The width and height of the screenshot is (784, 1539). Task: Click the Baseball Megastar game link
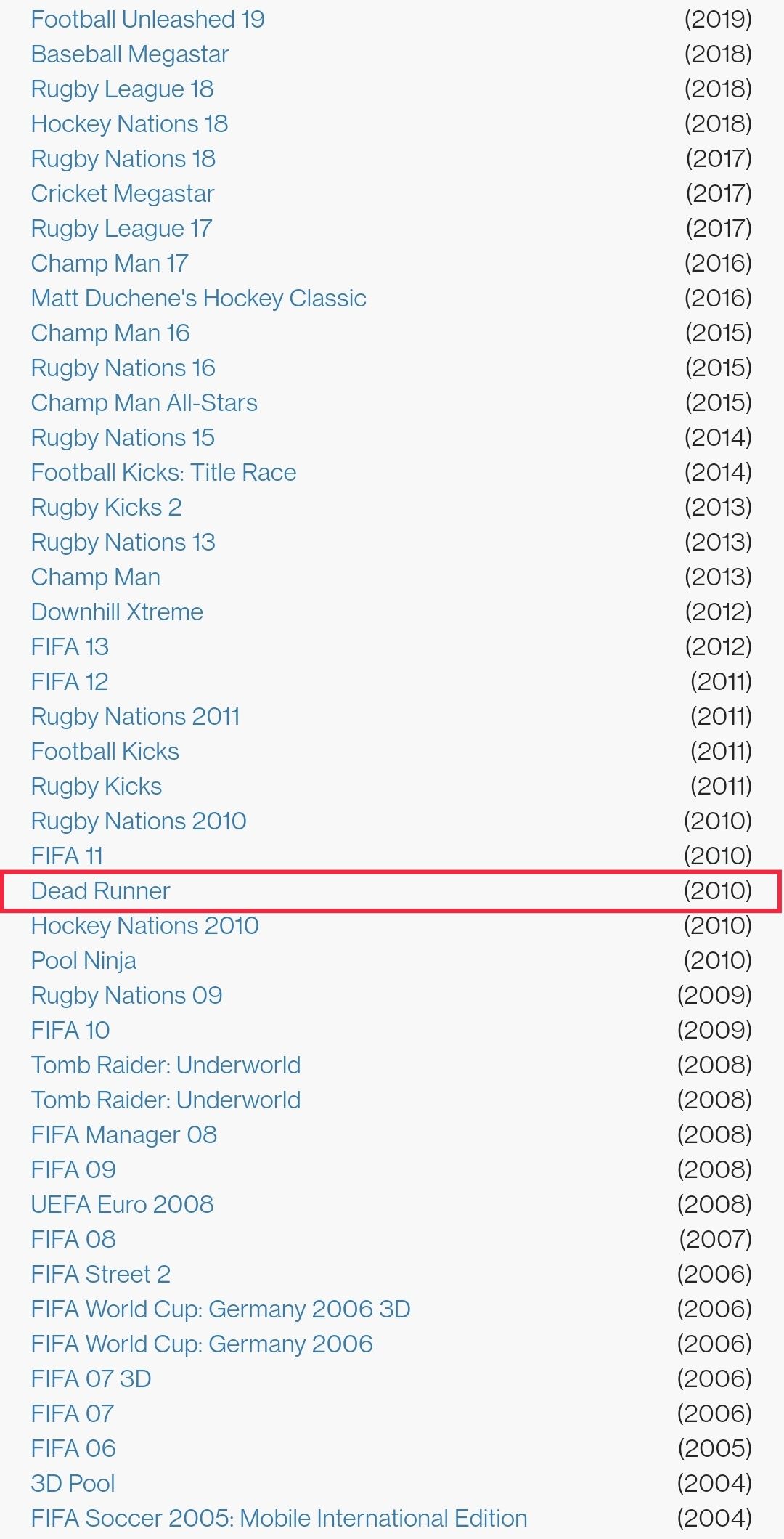130,54
